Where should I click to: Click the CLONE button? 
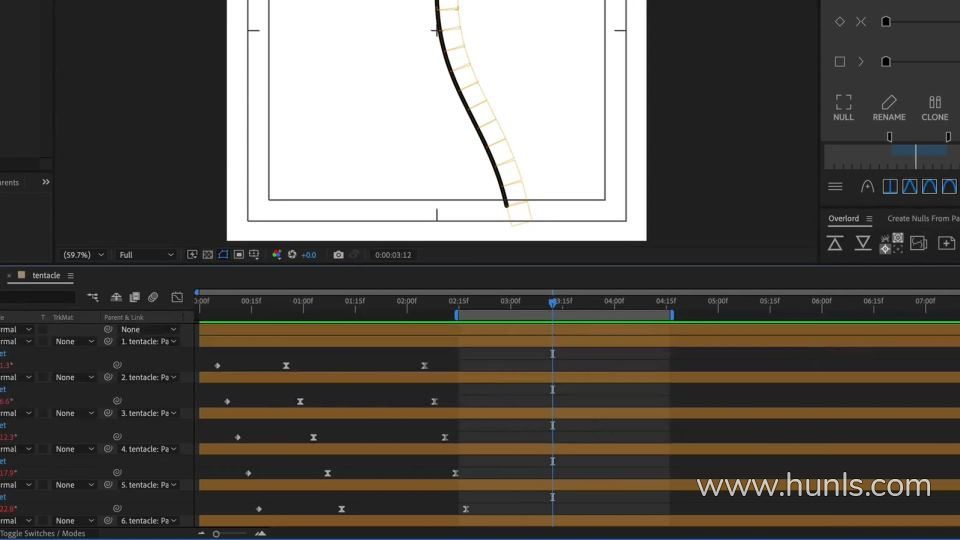(x=935, y=107)
